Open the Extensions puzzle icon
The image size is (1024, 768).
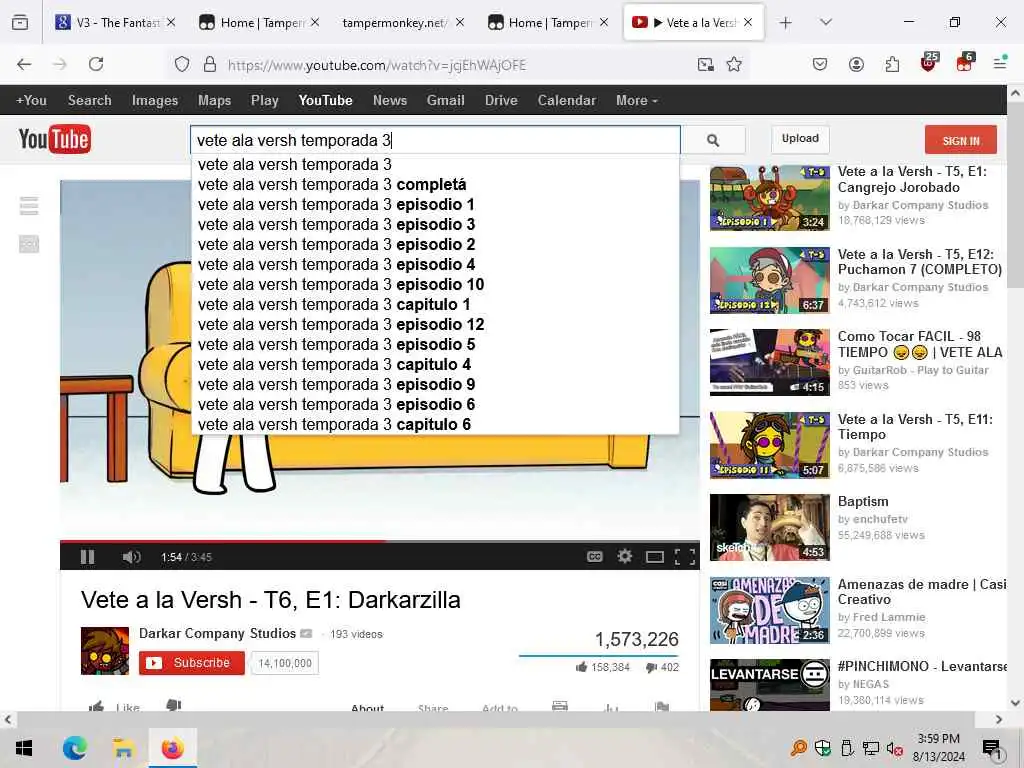(x=892, y=64)
